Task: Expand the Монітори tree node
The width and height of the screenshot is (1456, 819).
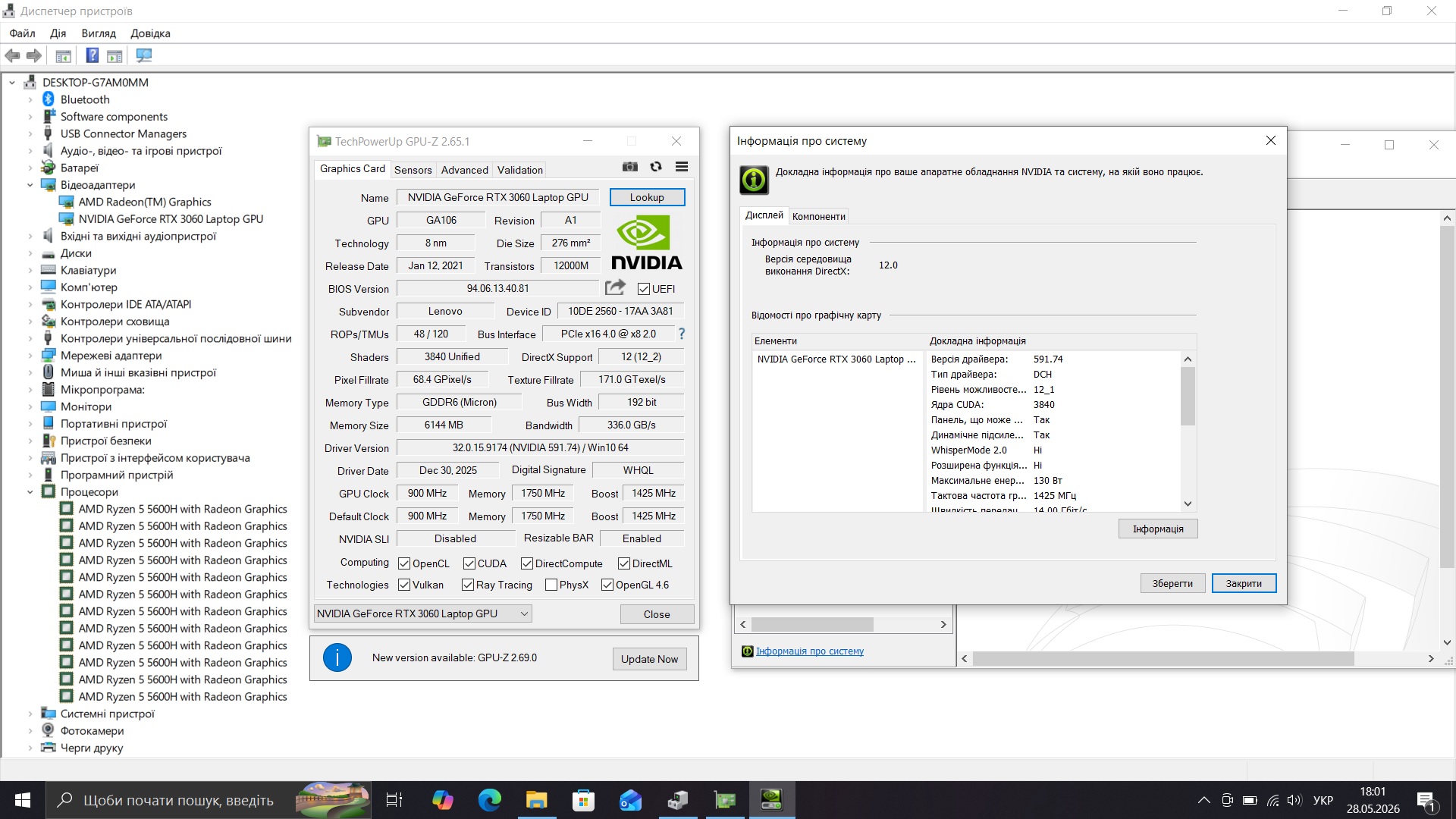Action: [x=30, y=406]
